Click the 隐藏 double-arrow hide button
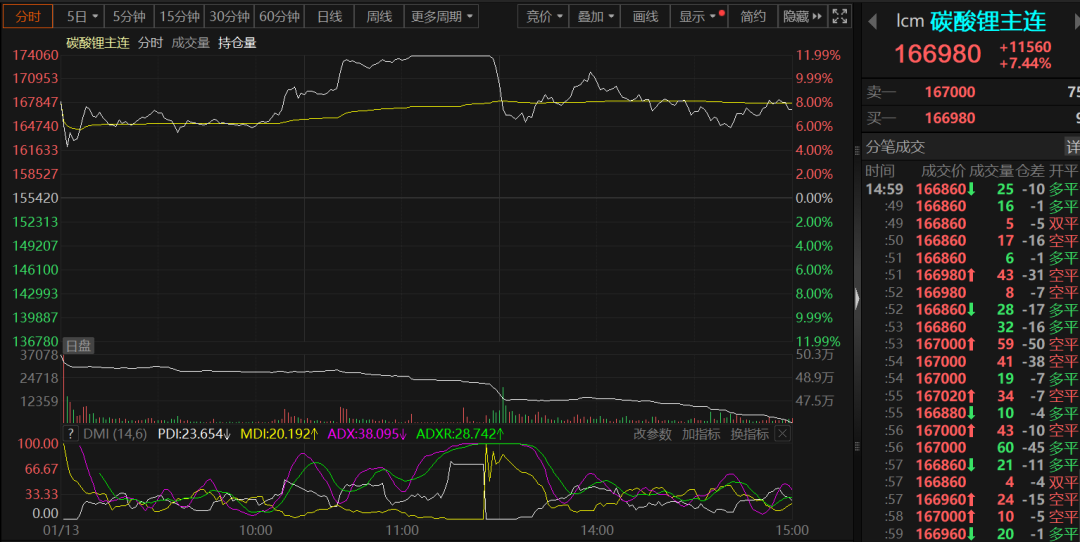The height and width of the screenshot is (542, 1080). pyautogui.click(x=803, y=17)
